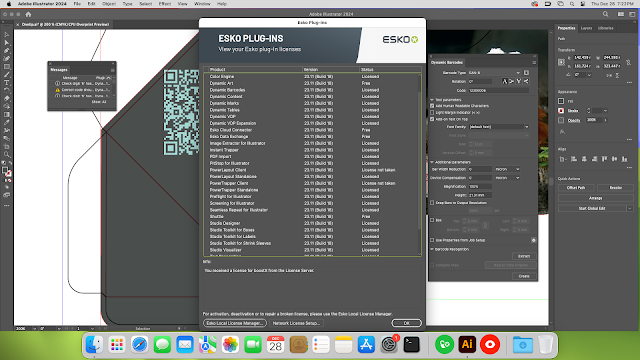640x360 pixels.
Task: Switch to the Libraries tab
Action: 606,28
